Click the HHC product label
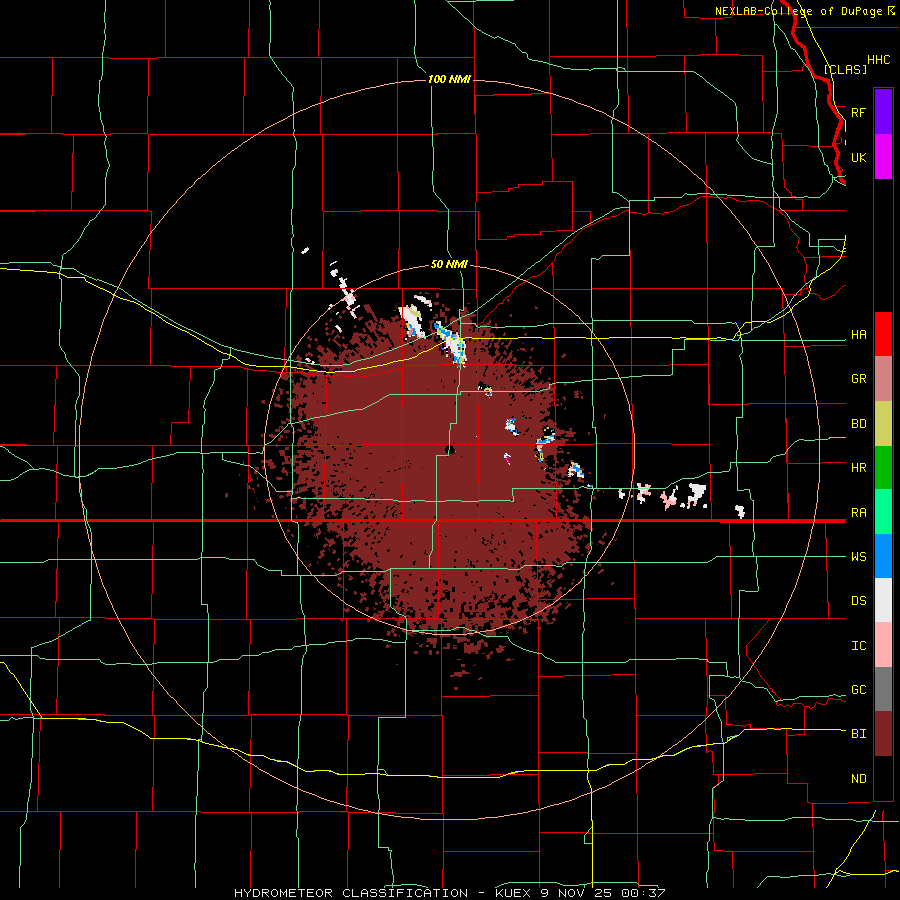Image resolution: width=900 pixels, height=900 pixels. [x=879, y=60]
